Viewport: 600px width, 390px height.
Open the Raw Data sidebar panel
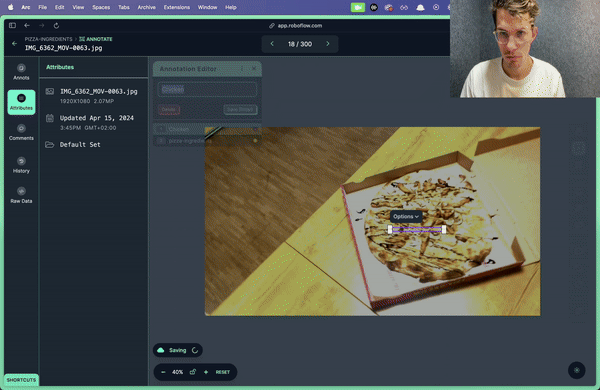pos(21,195)
